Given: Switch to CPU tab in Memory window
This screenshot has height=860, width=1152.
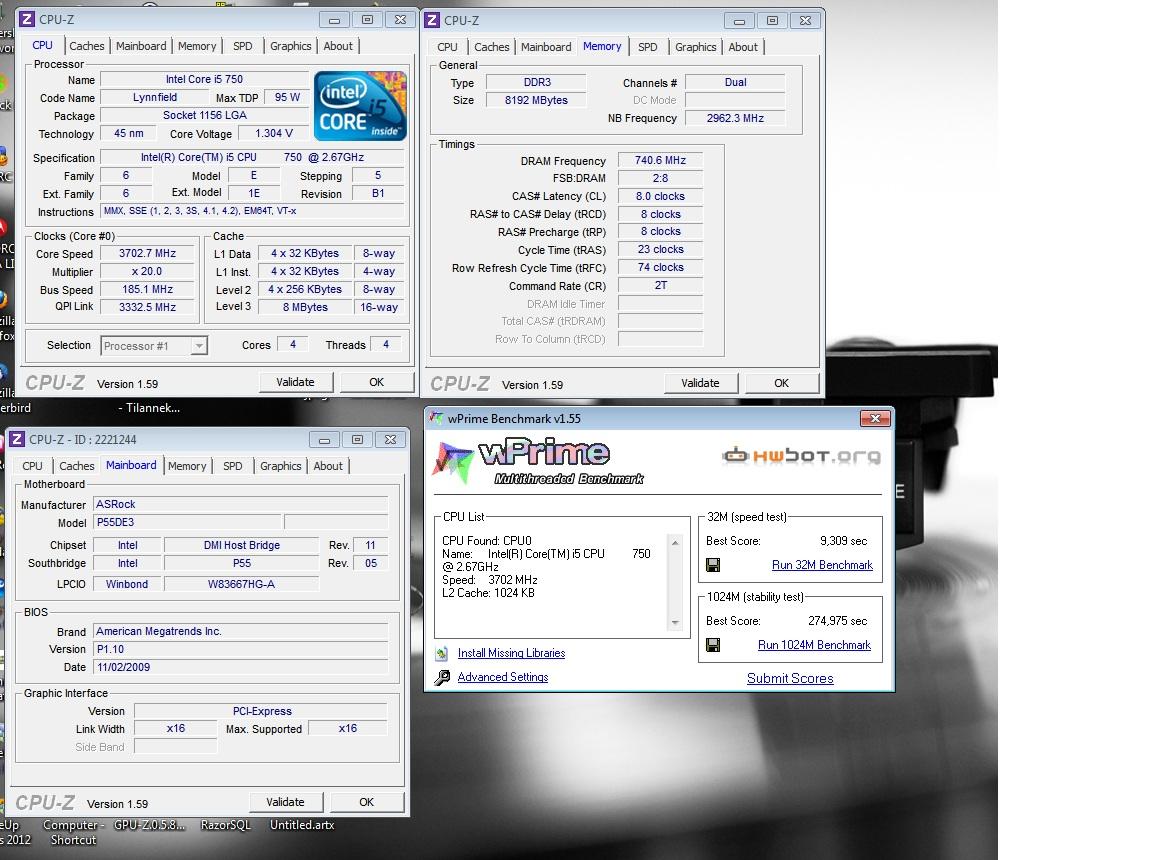Looking at the screenshot, I should pos(447,47).
